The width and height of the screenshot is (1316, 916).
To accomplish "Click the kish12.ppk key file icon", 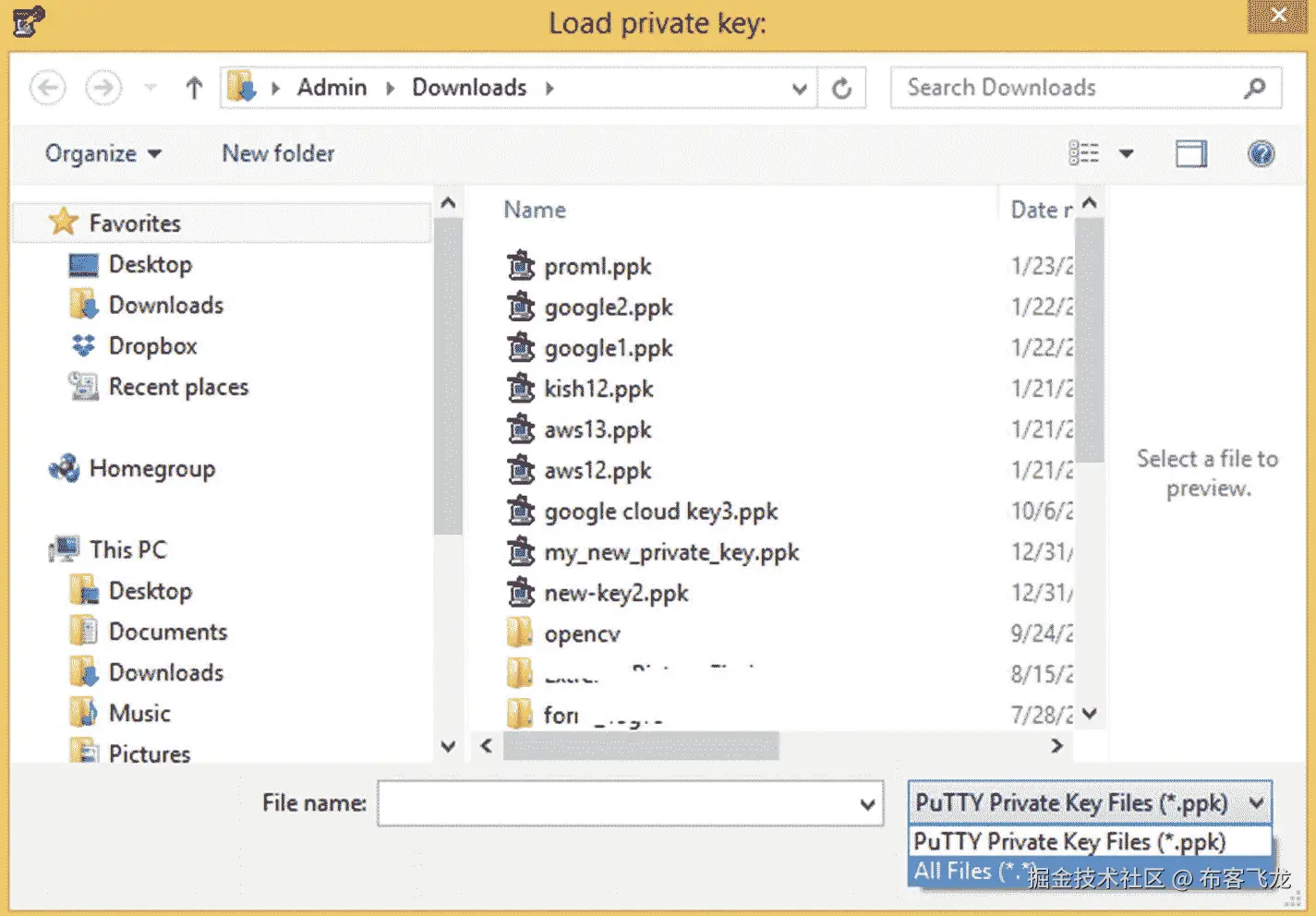I will tap(521, 388).
